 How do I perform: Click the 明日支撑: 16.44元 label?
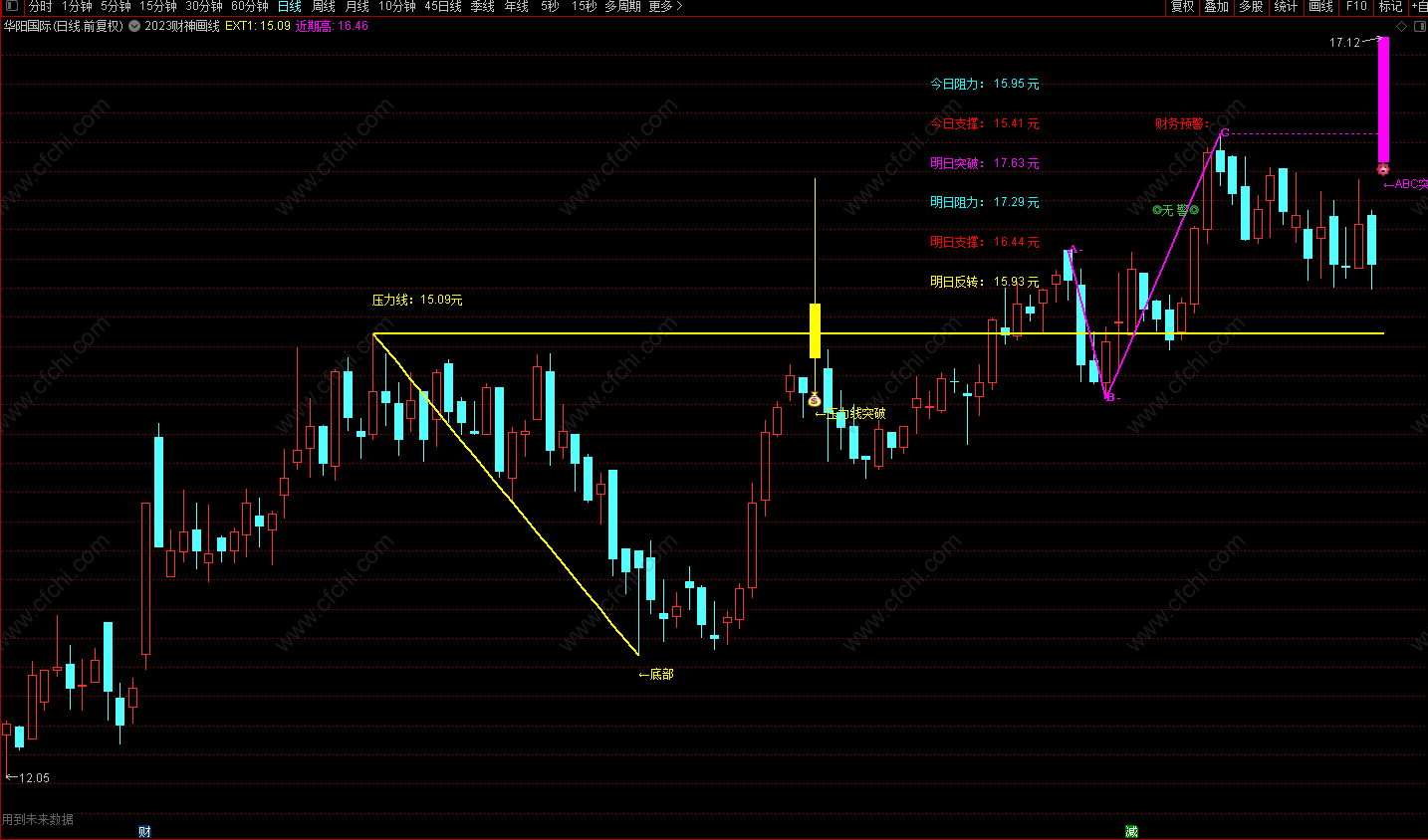[x=985, y=242]
